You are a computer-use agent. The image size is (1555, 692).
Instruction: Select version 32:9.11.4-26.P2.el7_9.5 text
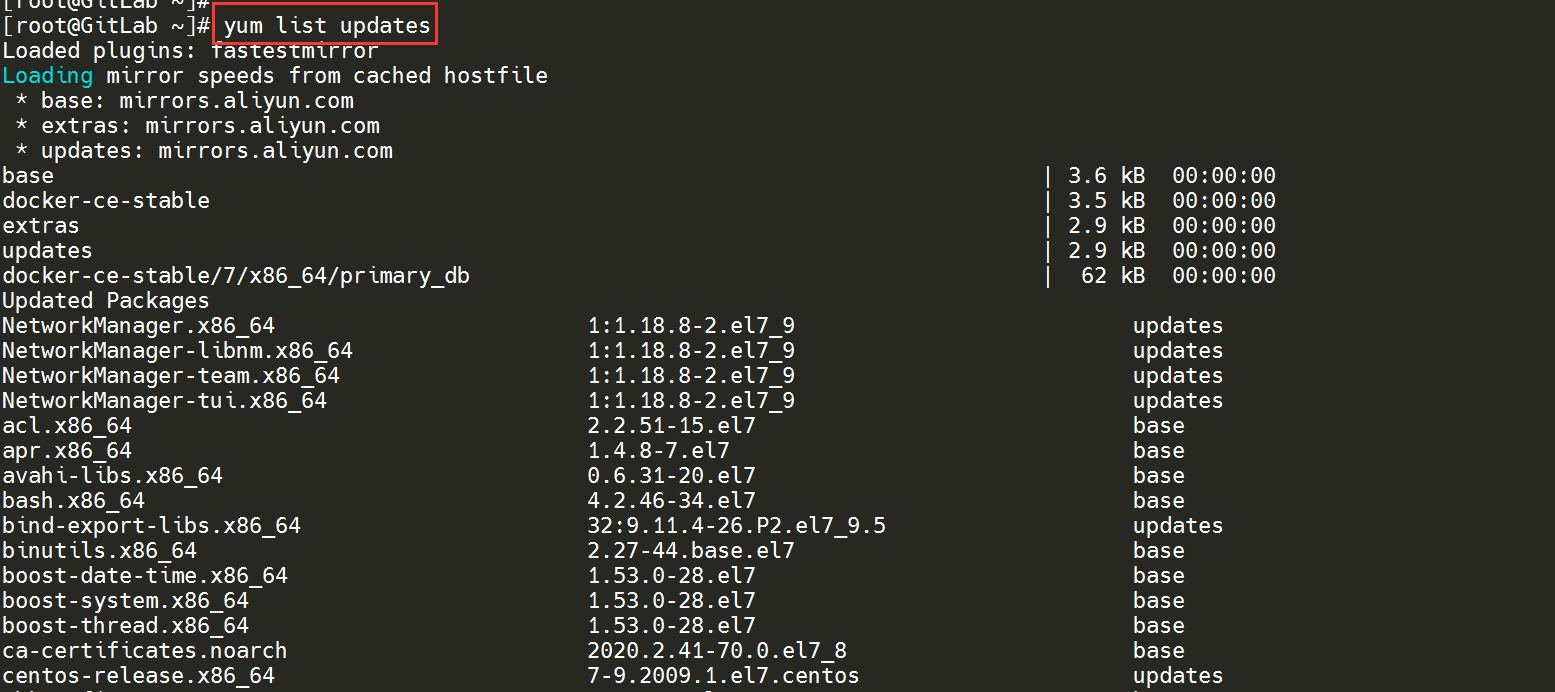click(736, 526)
